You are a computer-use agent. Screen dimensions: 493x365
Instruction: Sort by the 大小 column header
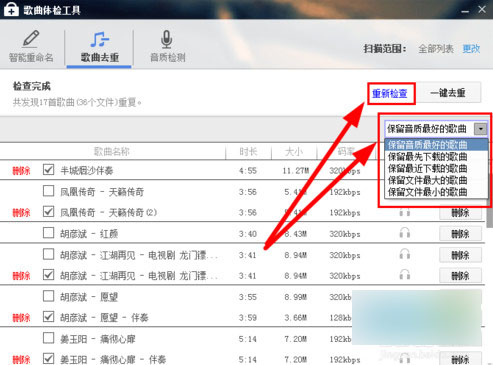pos(294,152)
